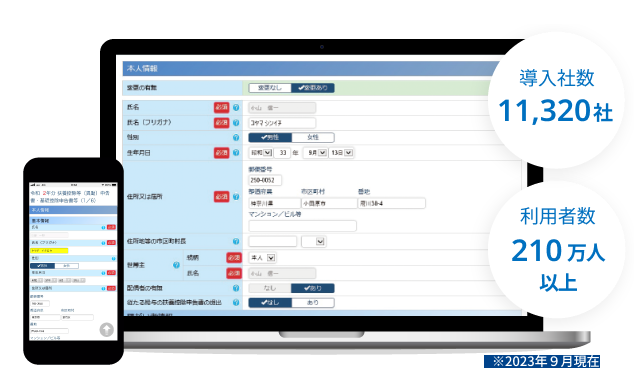Tap the first birth date dropdown on phone

37,280
